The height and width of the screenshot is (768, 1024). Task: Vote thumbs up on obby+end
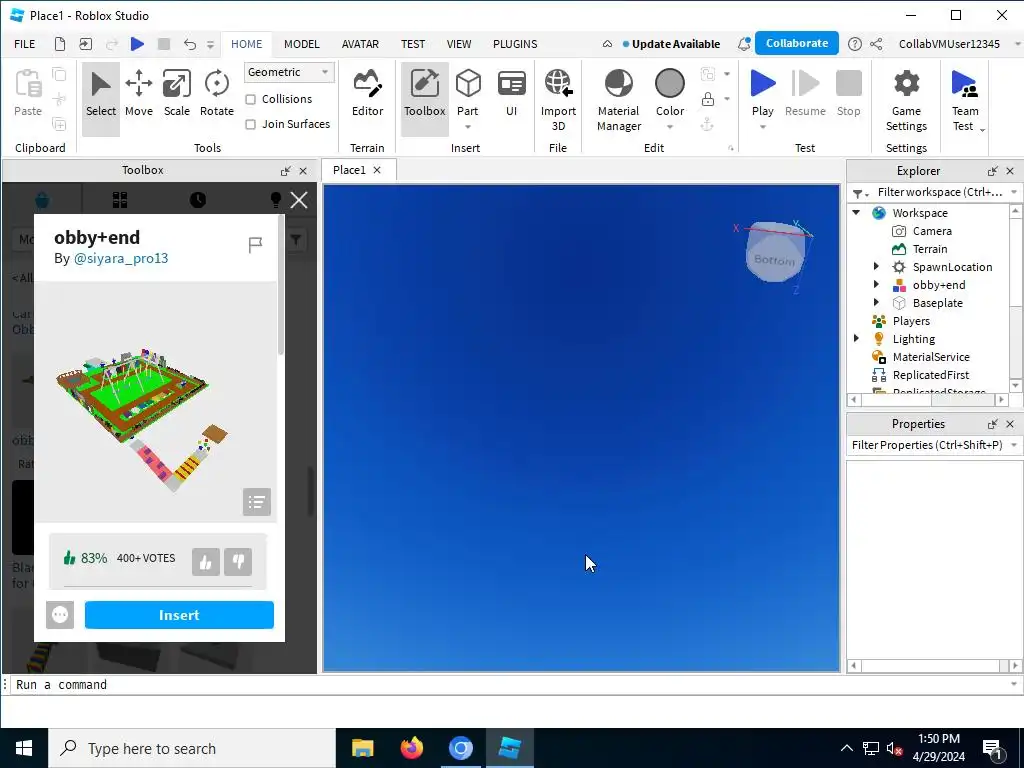pos(206,562)
